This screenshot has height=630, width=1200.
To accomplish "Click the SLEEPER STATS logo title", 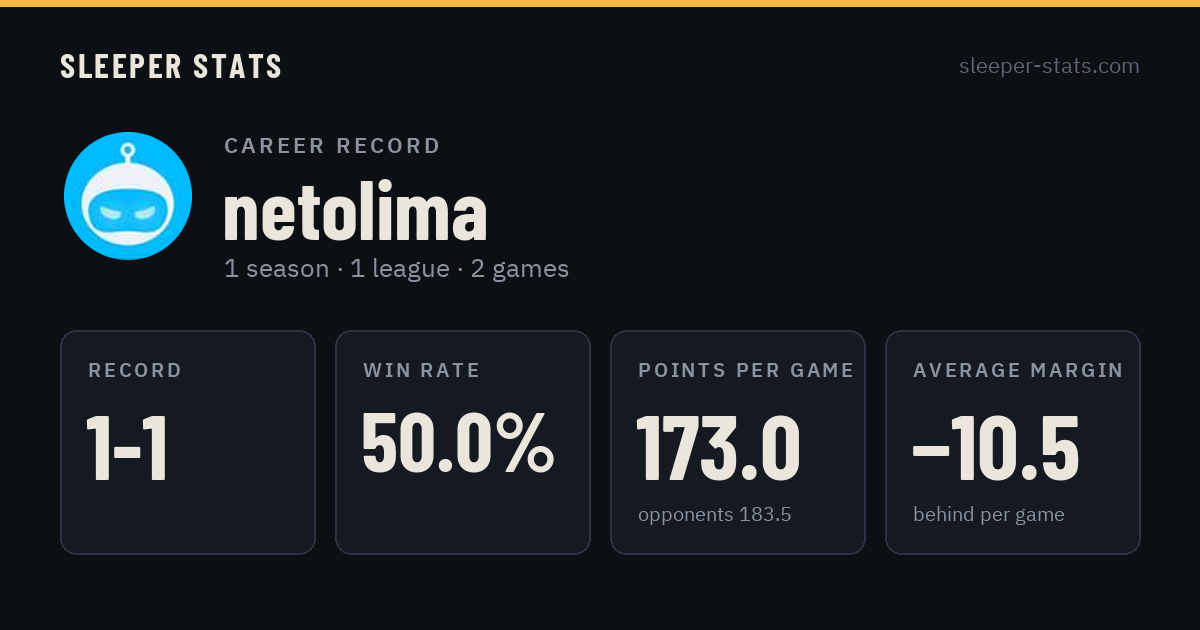I will [x=171, y=66].
